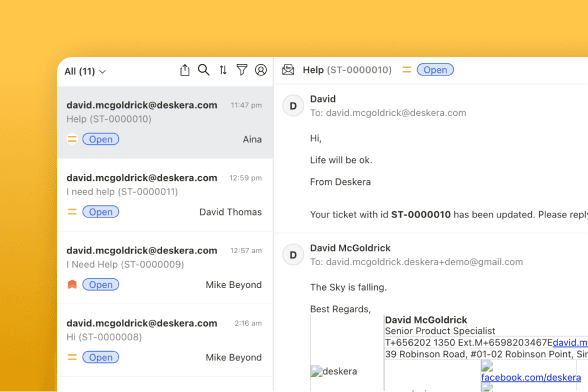588x392 pixels.
Task: Open the filter funnel icon
Action: point(242,70)
